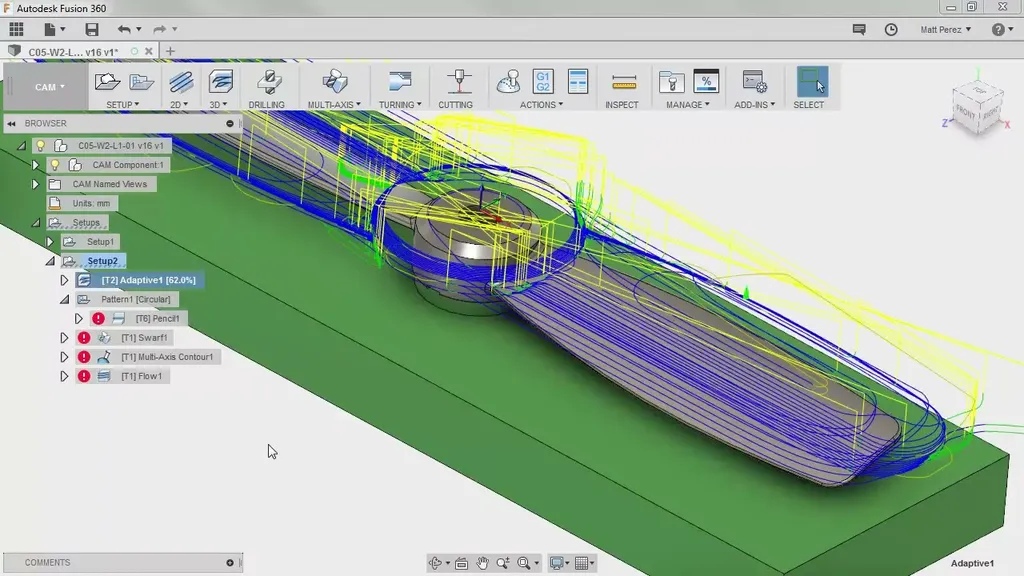
Task: Open the Matt Perez account menu
Action: (x=945, y=30)
